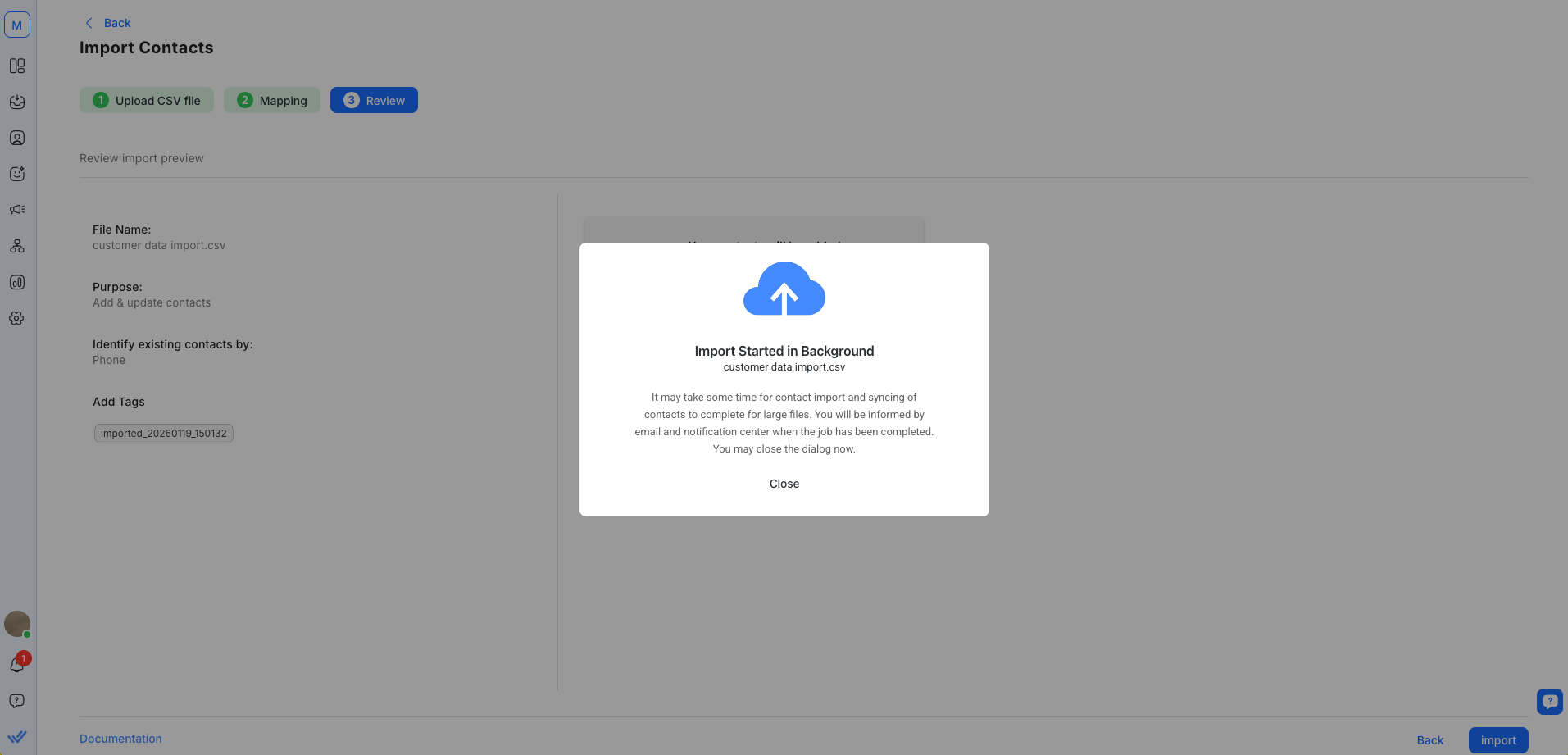The image size is (1568, 755).
Task: Go to the Upload CSV file step
Action: (x=147, y=100)
